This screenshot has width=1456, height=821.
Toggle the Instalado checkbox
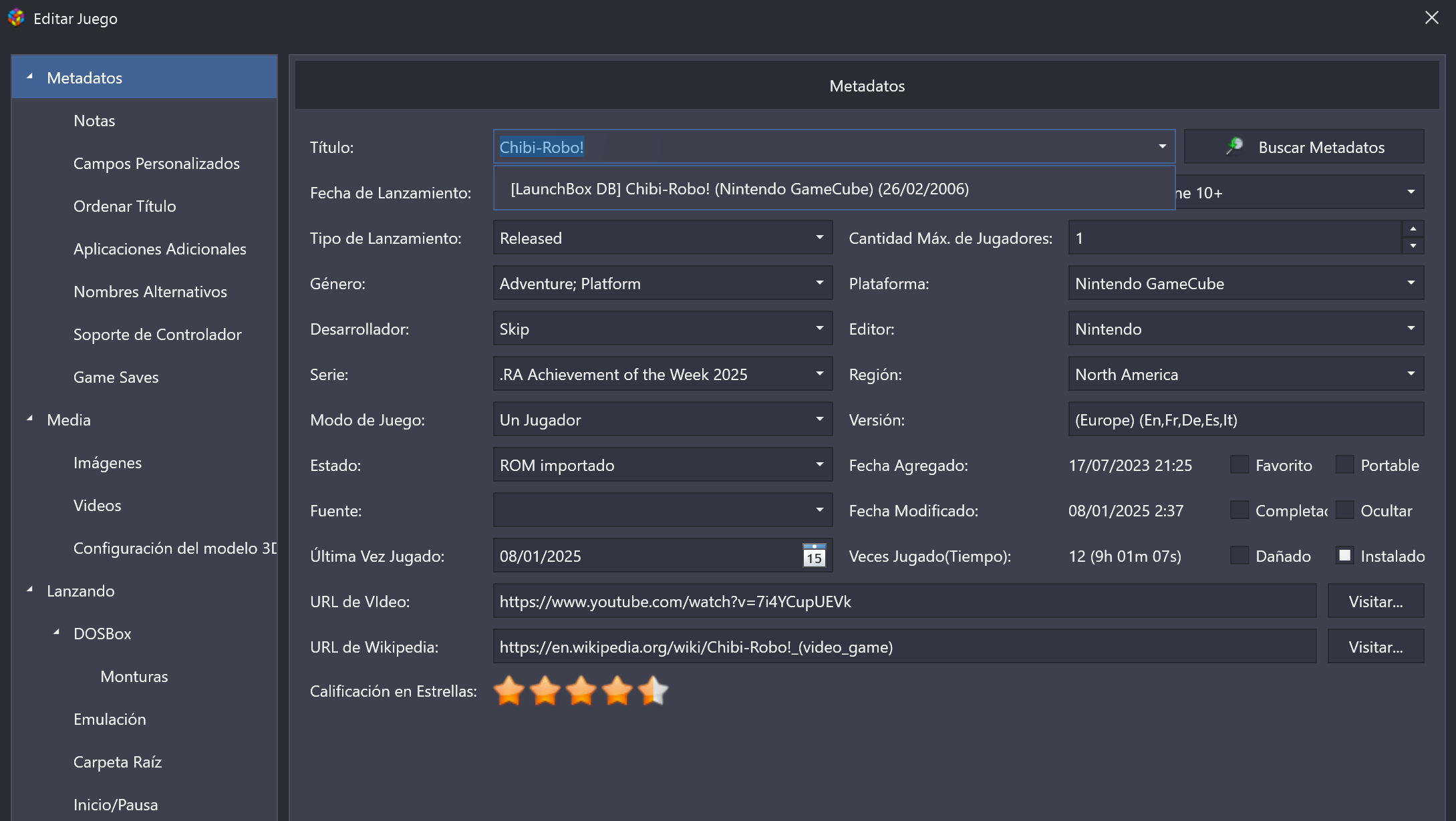1344,556
